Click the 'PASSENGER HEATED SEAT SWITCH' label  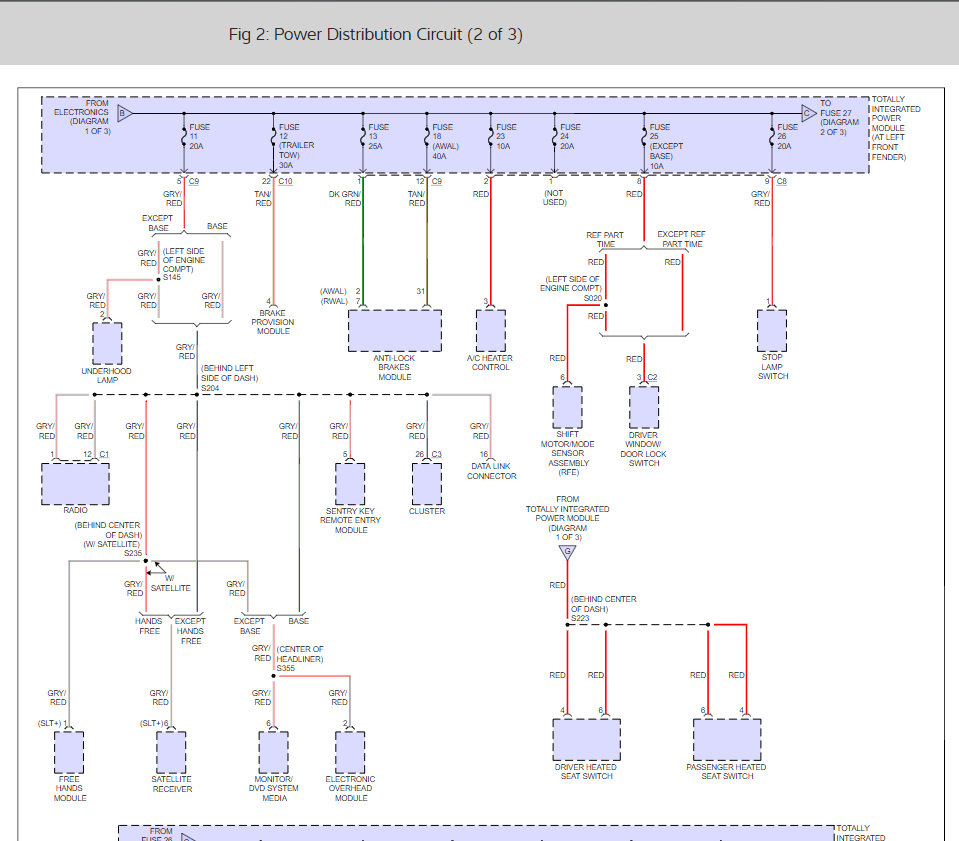click(727, 771)
